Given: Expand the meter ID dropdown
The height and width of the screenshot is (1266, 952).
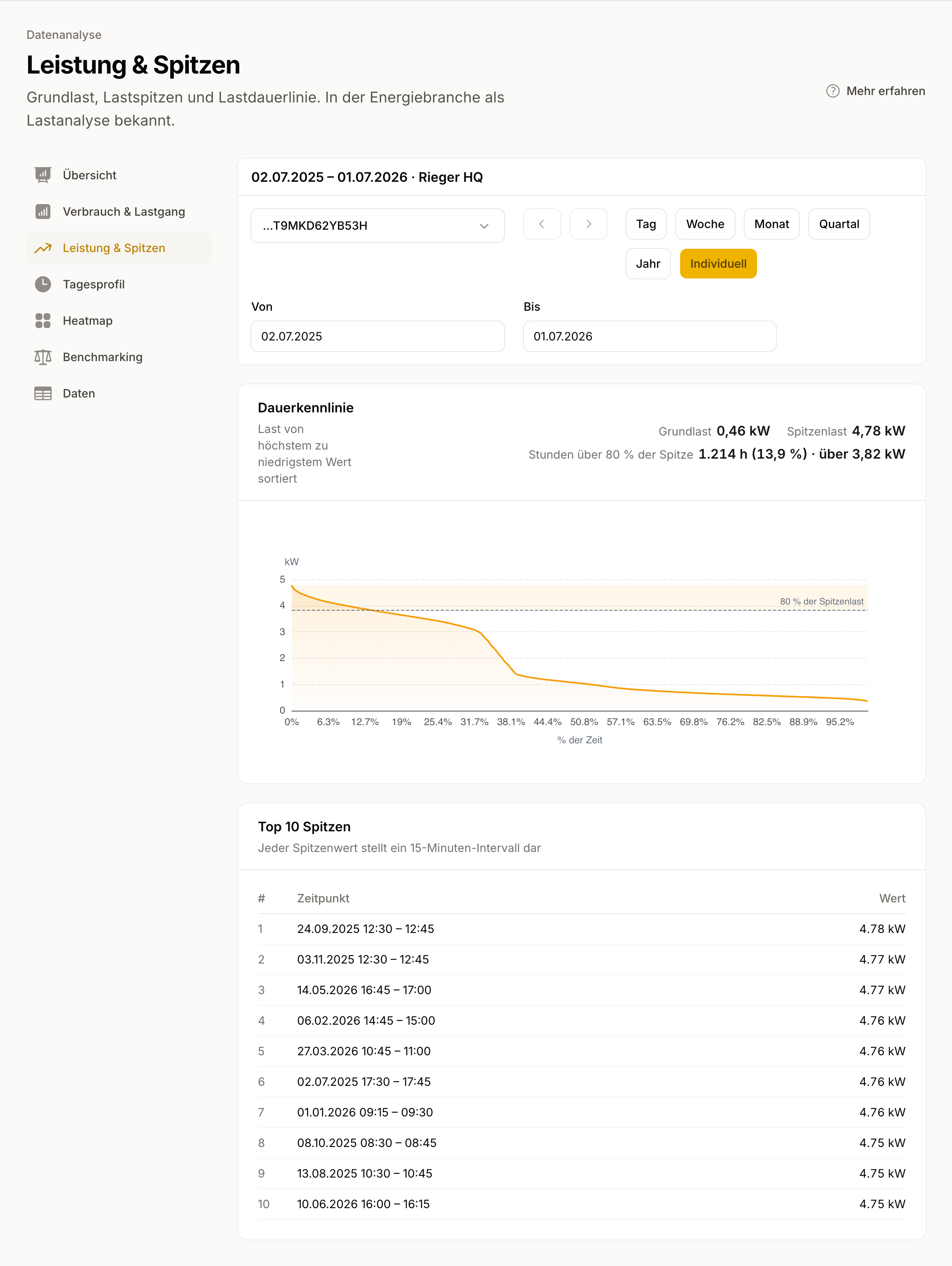Looking at the screenshot, I should [x=377, y=226].
